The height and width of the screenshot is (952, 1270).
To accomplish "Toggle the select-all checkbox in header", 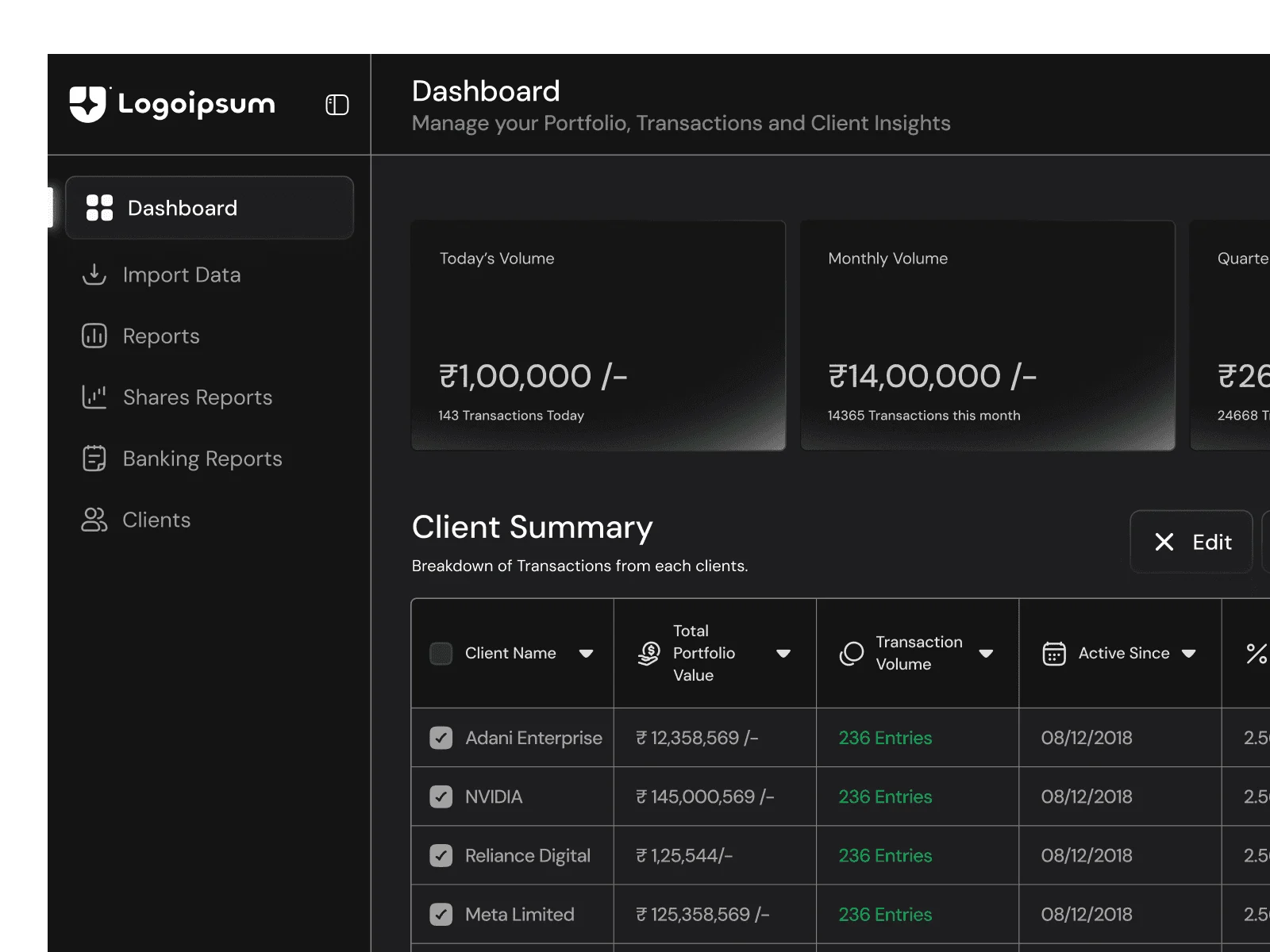I will point(441,653).
